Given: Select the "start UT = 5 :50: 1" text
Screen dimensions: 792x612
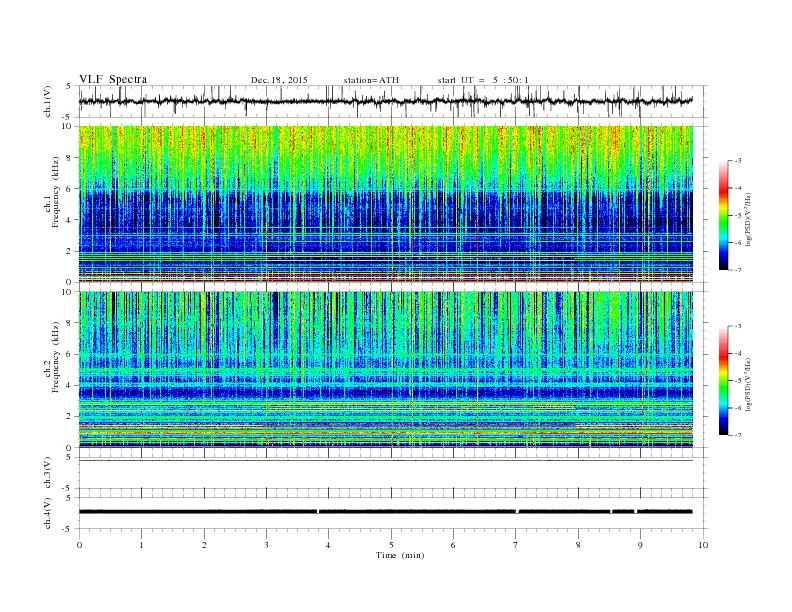Looking at the screenshot, I should coord(483,80).
